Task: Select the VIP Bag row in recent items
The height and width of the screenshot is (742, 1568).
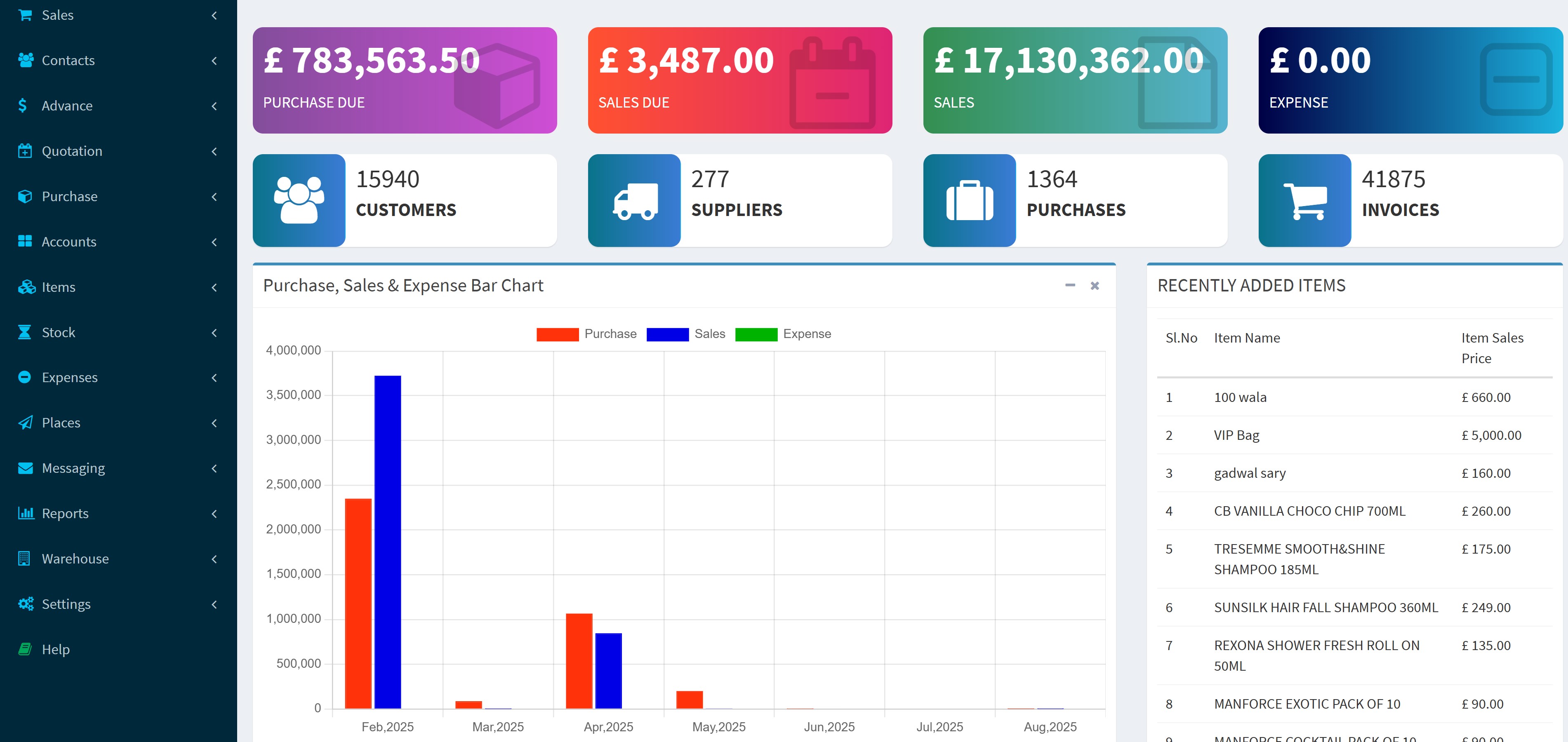Action: (x=1354, y=435)
